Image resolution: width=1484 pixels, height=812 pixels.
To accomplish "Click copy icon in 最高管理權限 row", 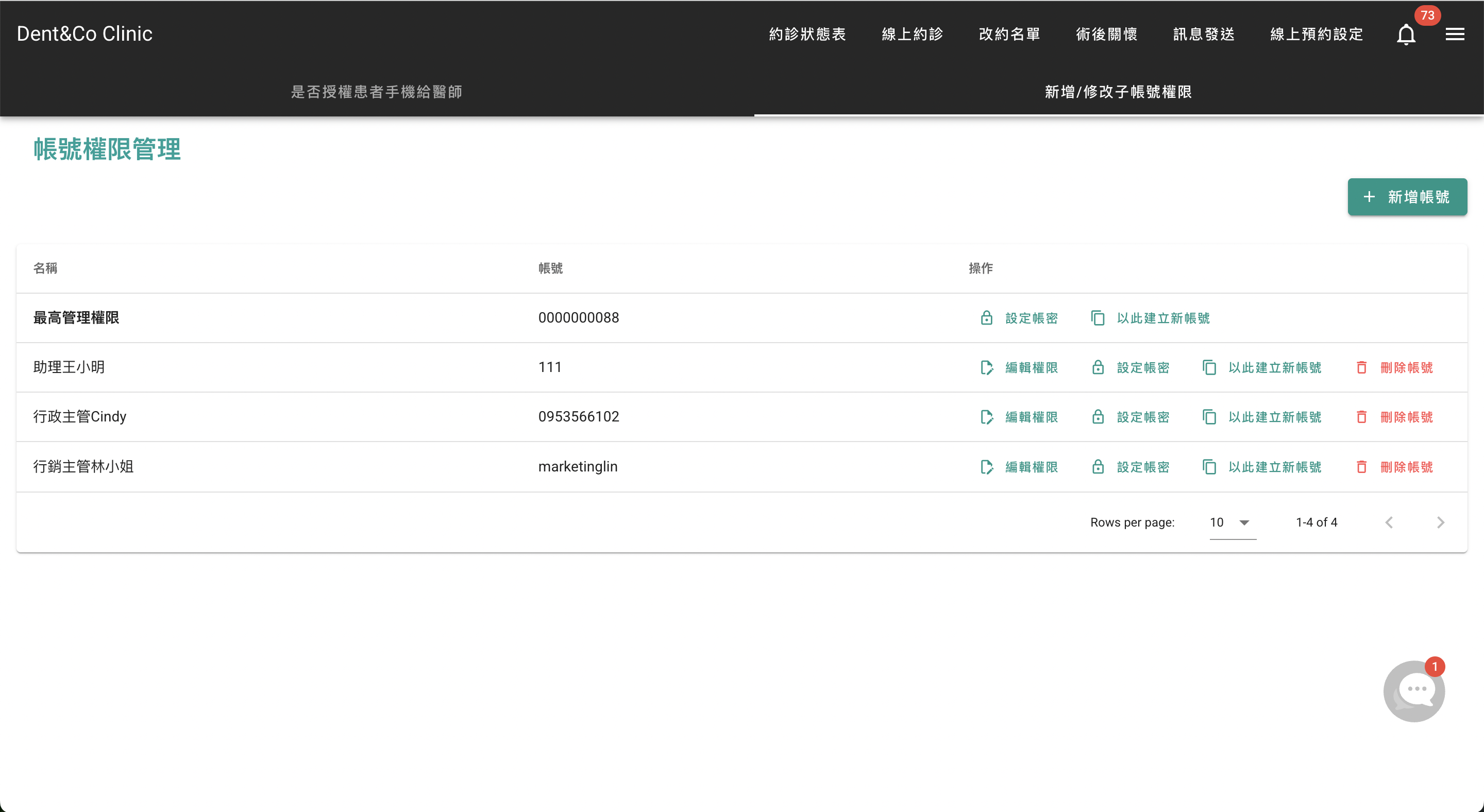I will point(1098,318).
